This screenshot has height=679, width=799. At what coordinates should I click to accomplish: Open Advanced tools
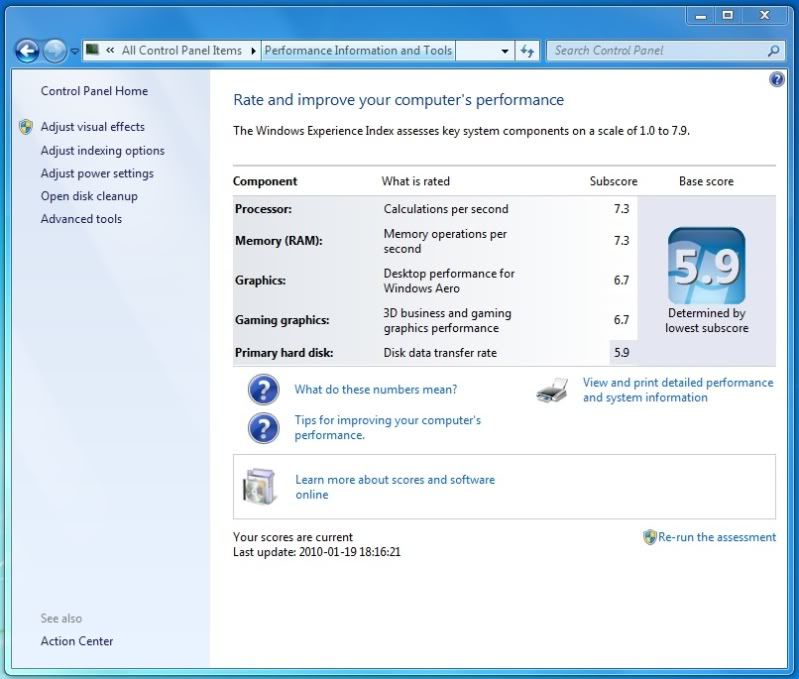[81, 219]
